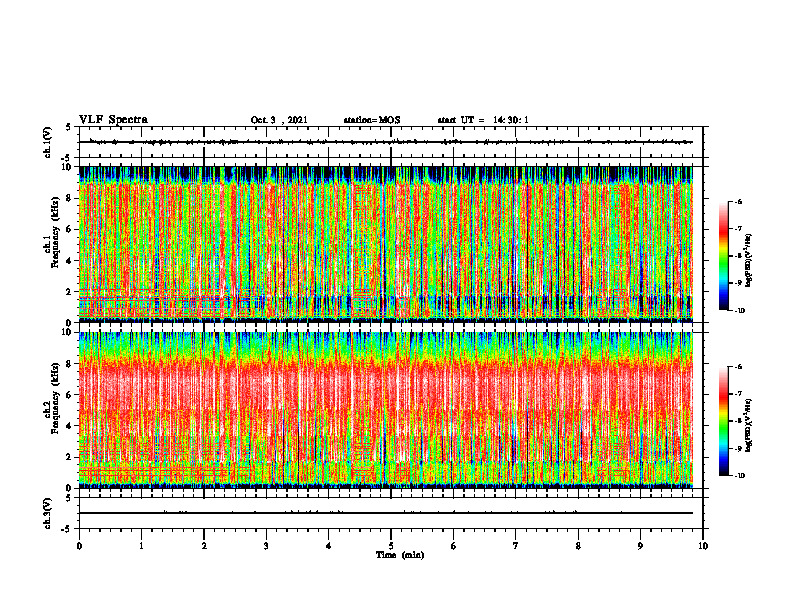This screenshot has width=792, height=612.
Task: Click the "10" kHz tick on ch.2 frequency axis
Action: click(68, 333)
